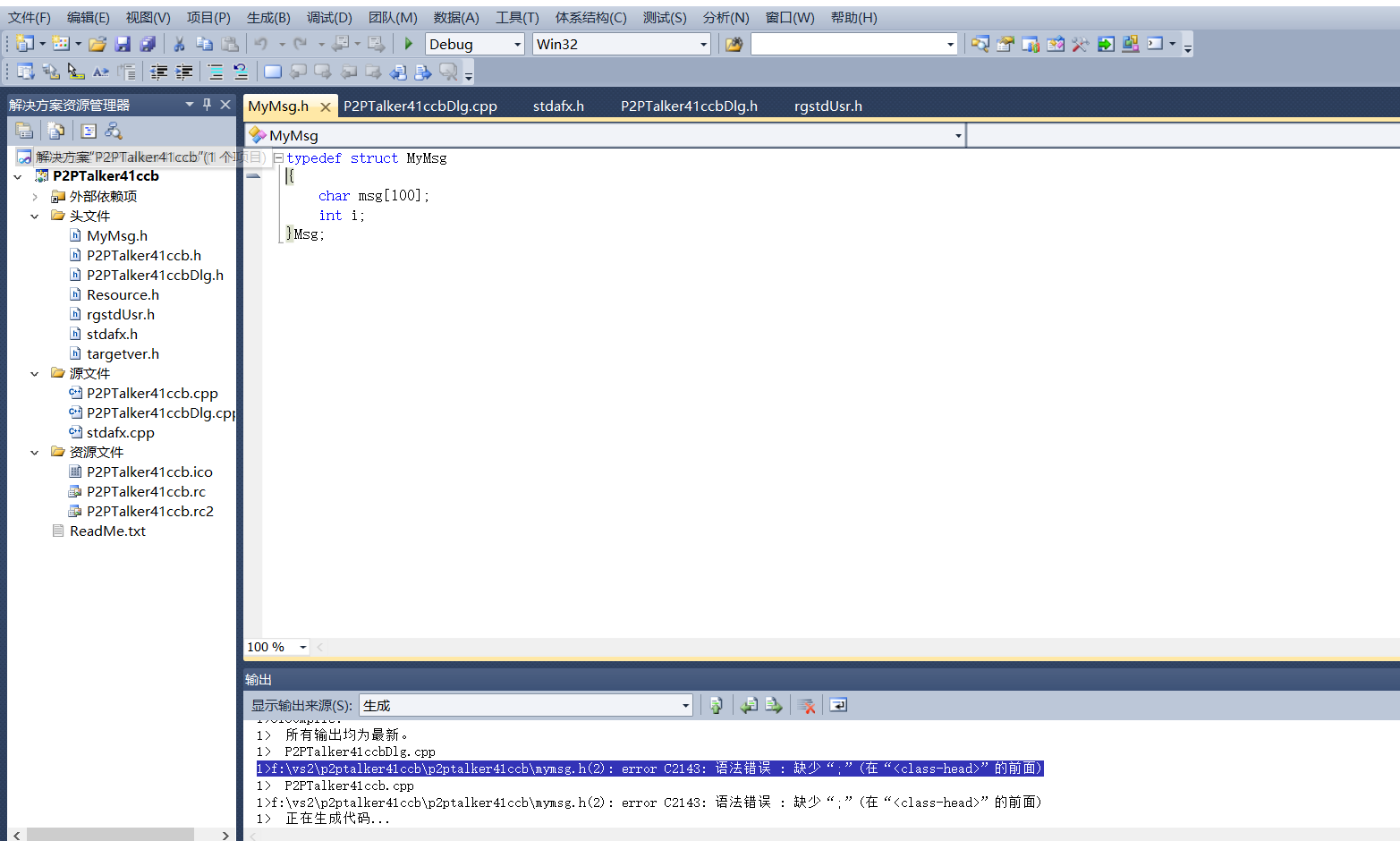The width and height of the screenshot is (1400, 841).
Task: Collapse the 头文件 folder
Action: click(35, 217)
